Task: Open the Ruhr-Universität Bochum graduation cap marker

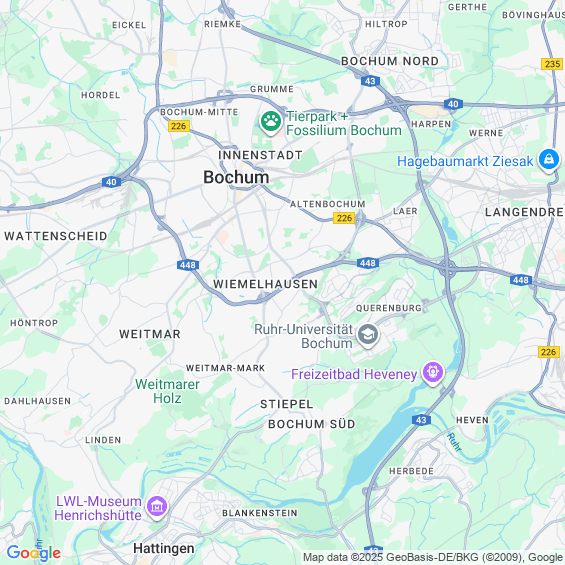Action: pos(368,335)
